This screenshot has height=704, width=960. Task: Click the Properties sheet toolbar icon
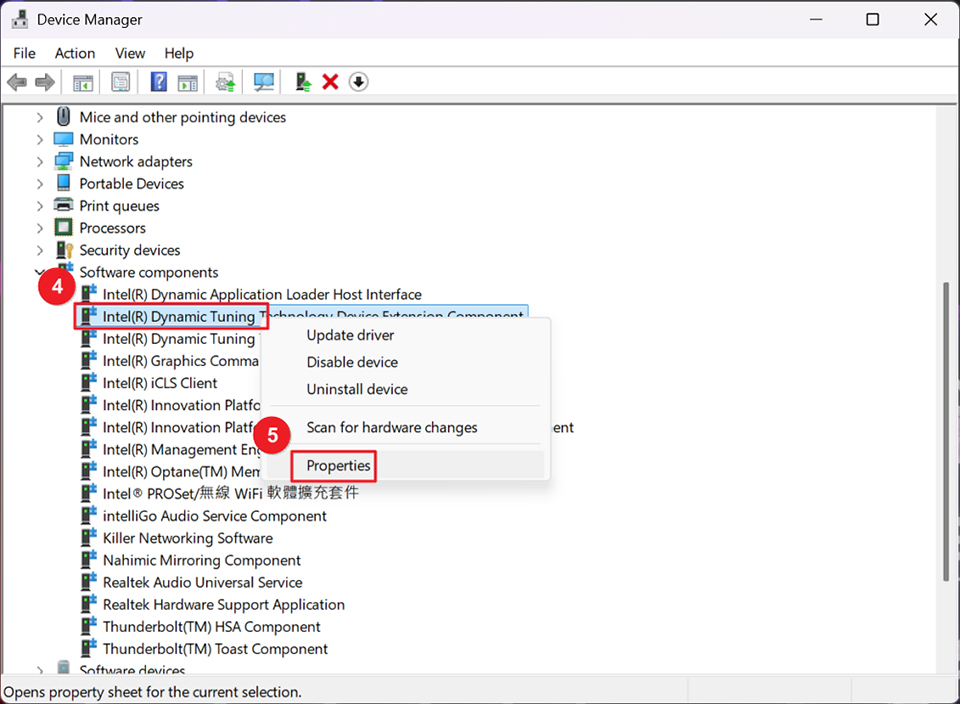(121, 82)
